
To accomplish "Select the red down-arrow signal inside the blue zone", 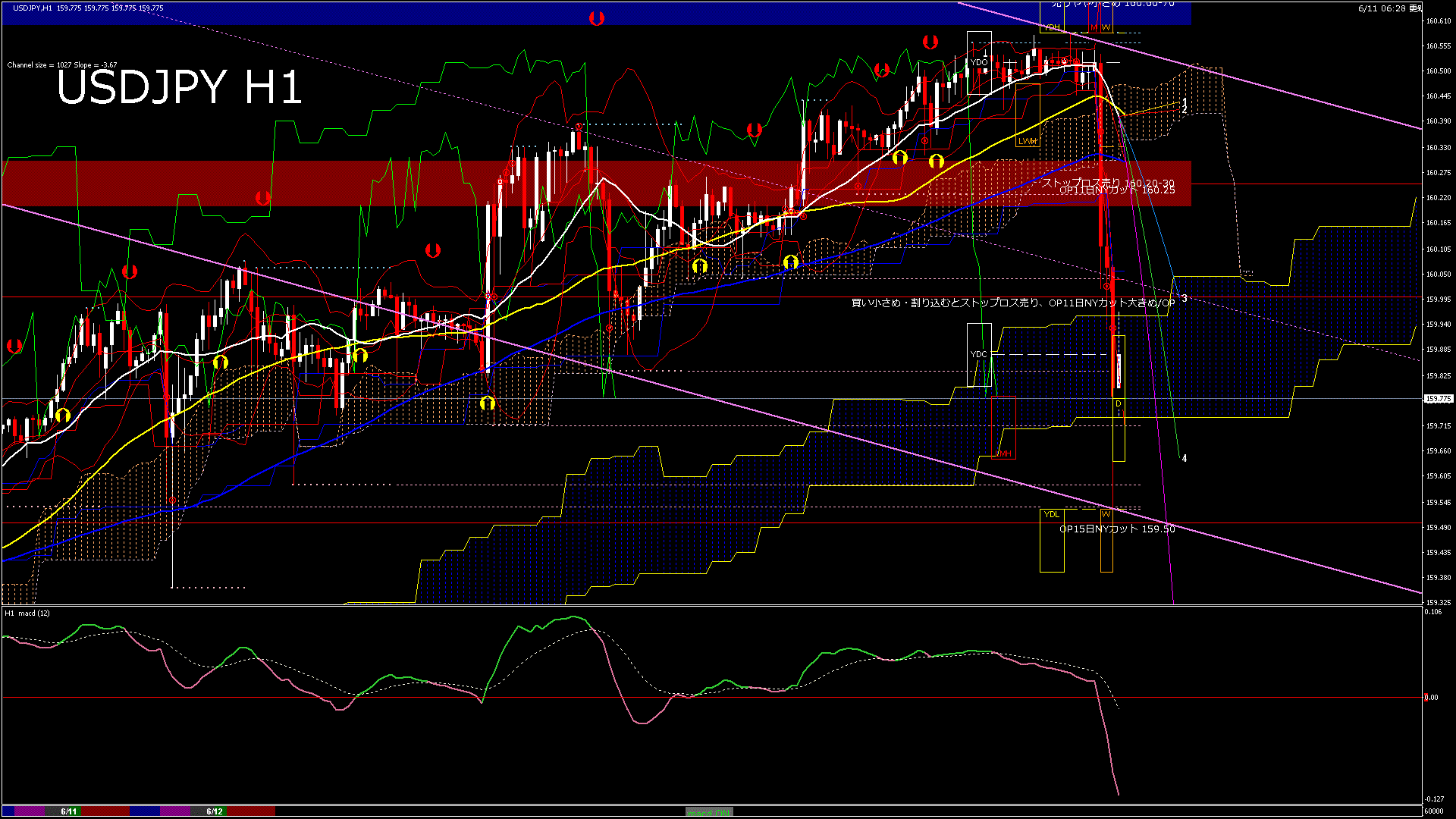I will coord(597,18).
